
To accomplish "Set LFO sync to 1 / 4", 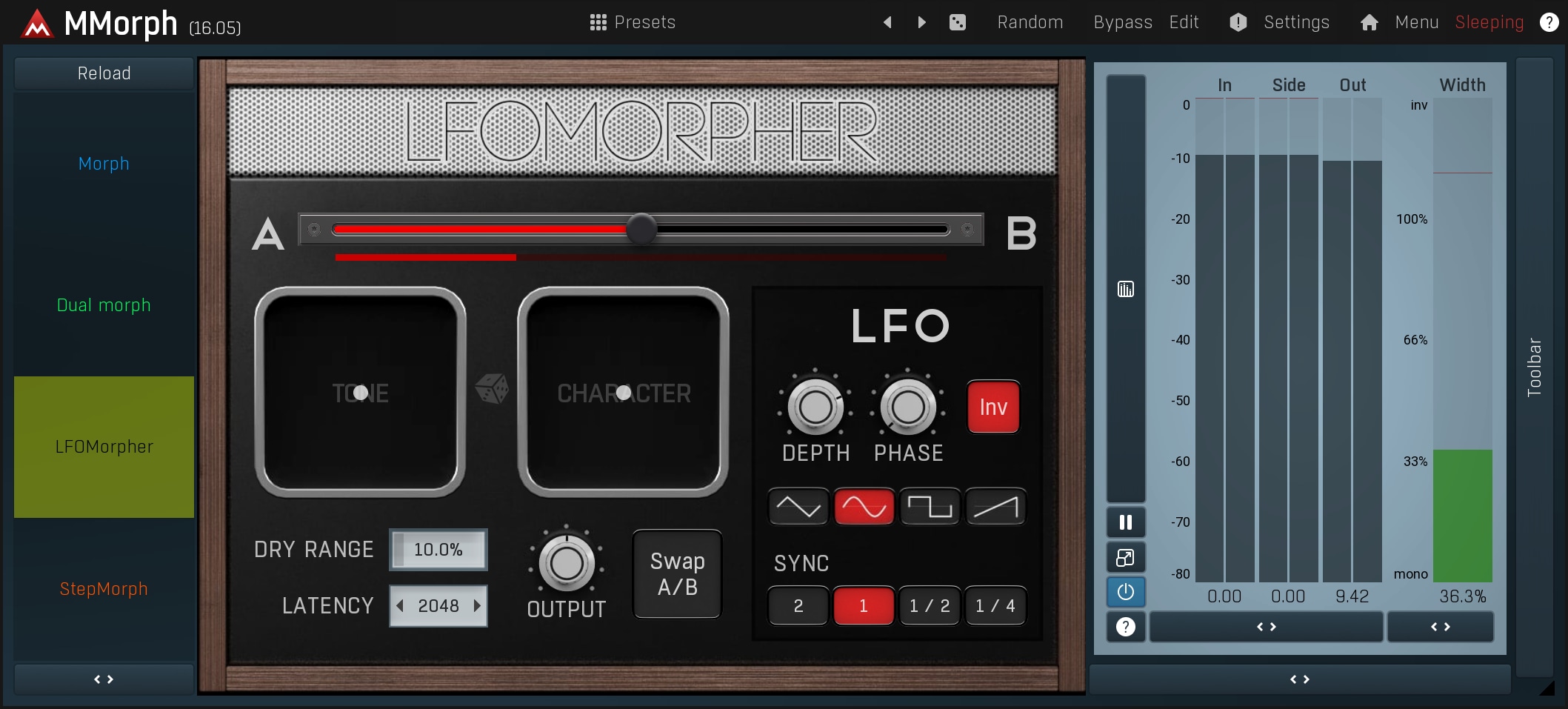I will pos(995,606).
